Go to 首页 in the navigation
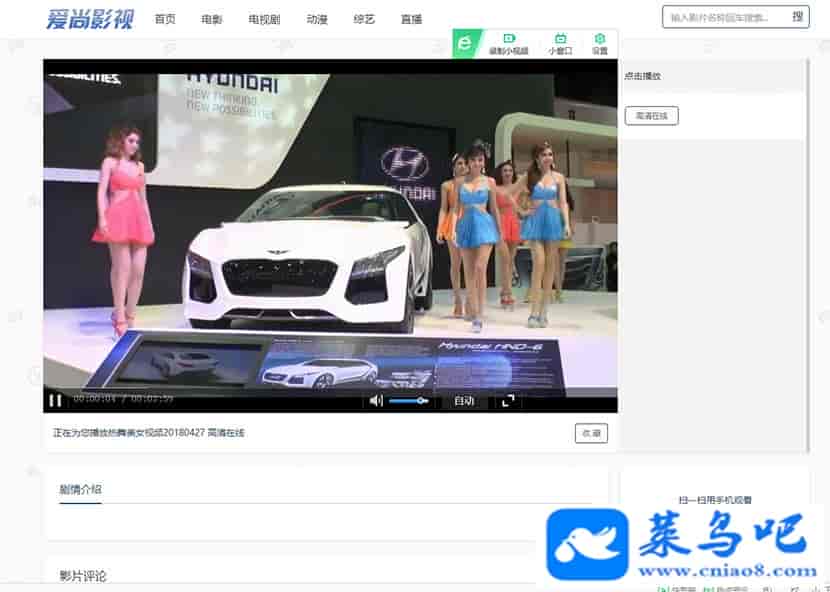The width and height of the screenshot is (830, 592). pyautogui.click(x=165, y=19)
